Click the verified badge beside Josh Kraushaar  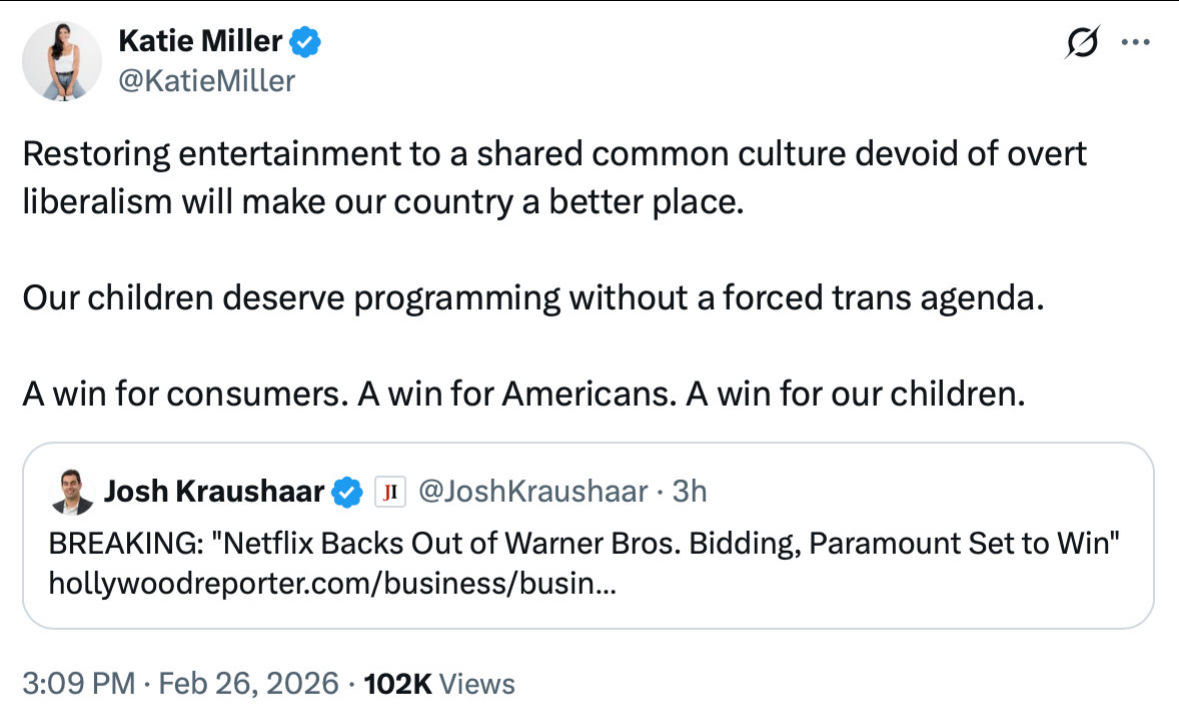pyautogui.click(x=347, y=491)
